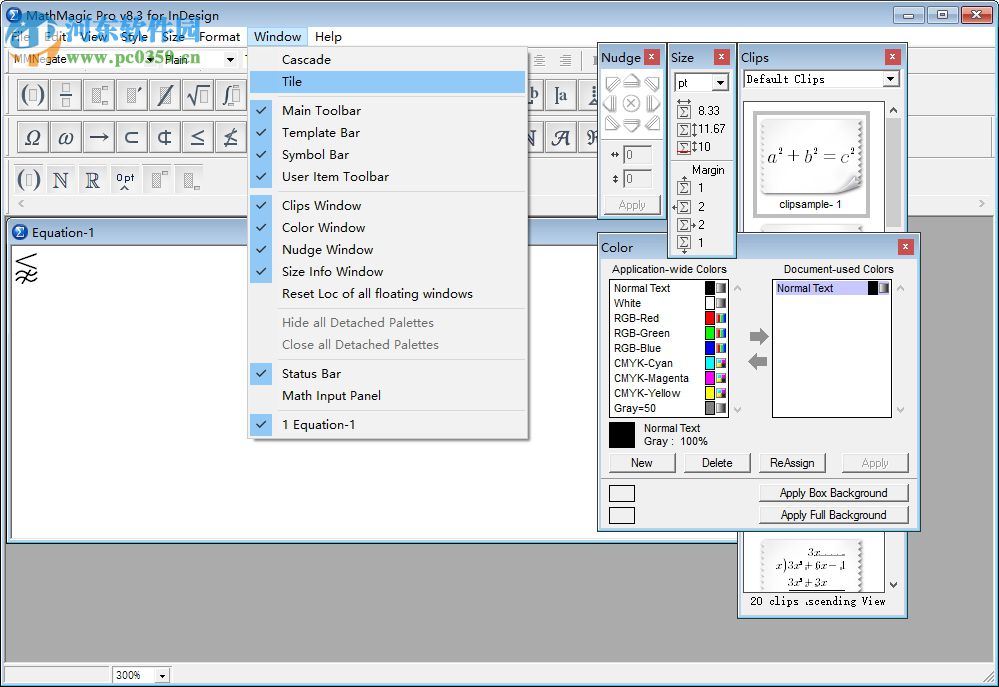
Task: Open the fraction template icon
Action: (65, 95)
